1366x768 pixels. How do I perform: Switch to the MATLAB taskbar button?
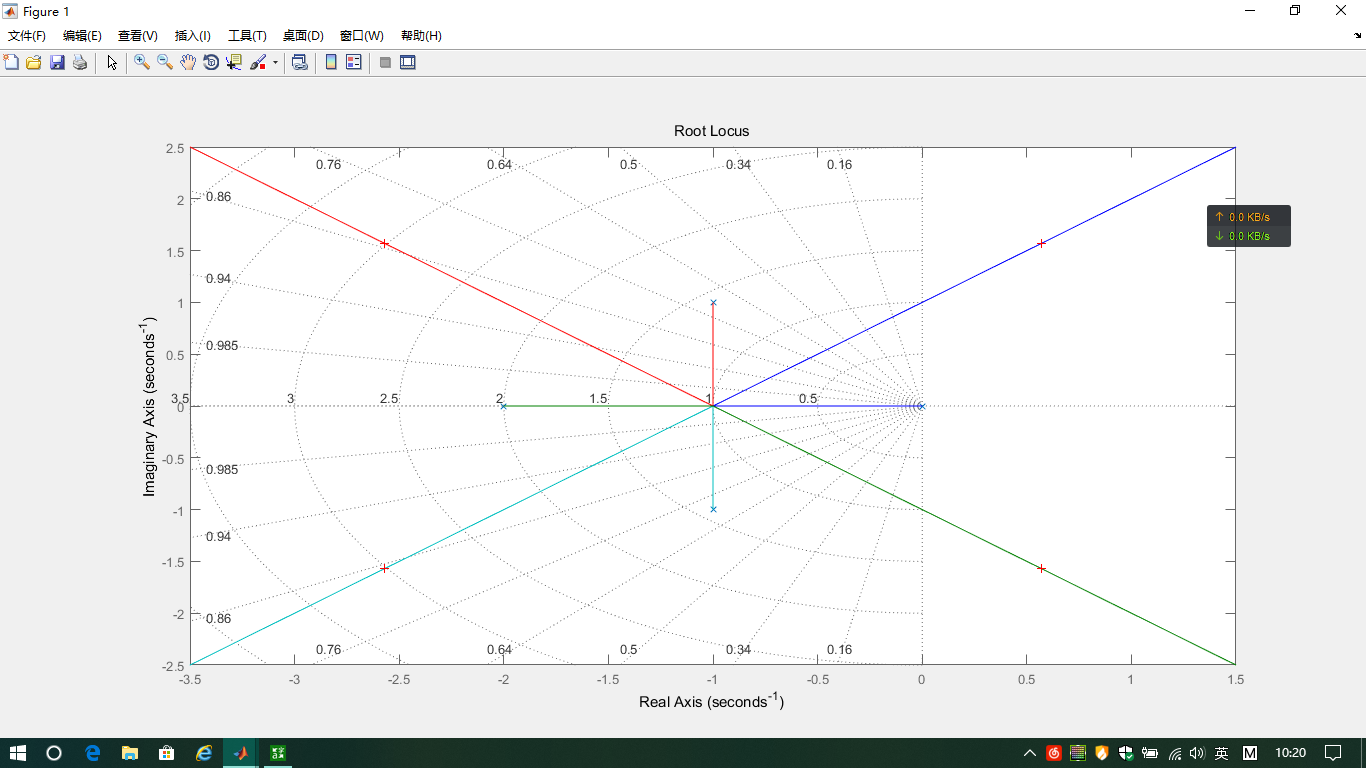tap(240, 753)
